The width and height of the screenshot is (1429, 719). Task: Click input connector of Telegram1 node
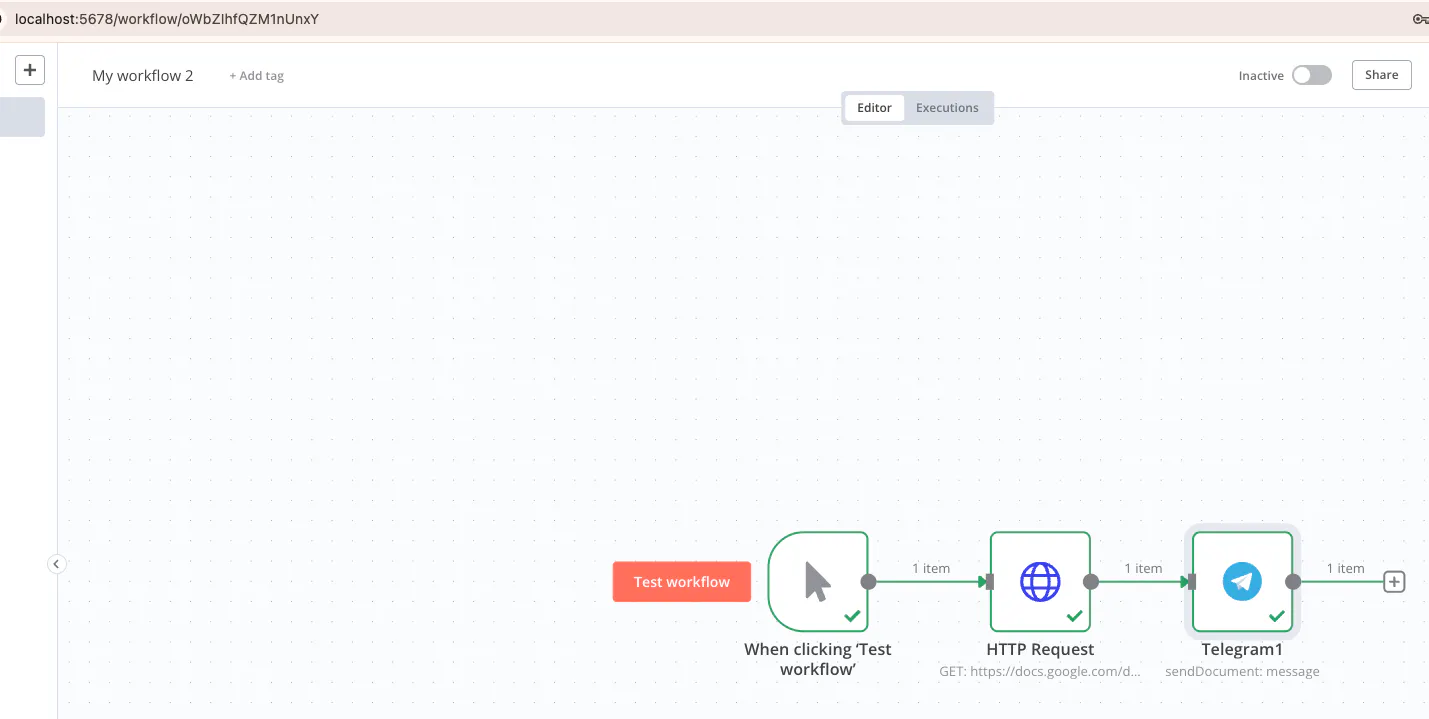(1191, 581)
